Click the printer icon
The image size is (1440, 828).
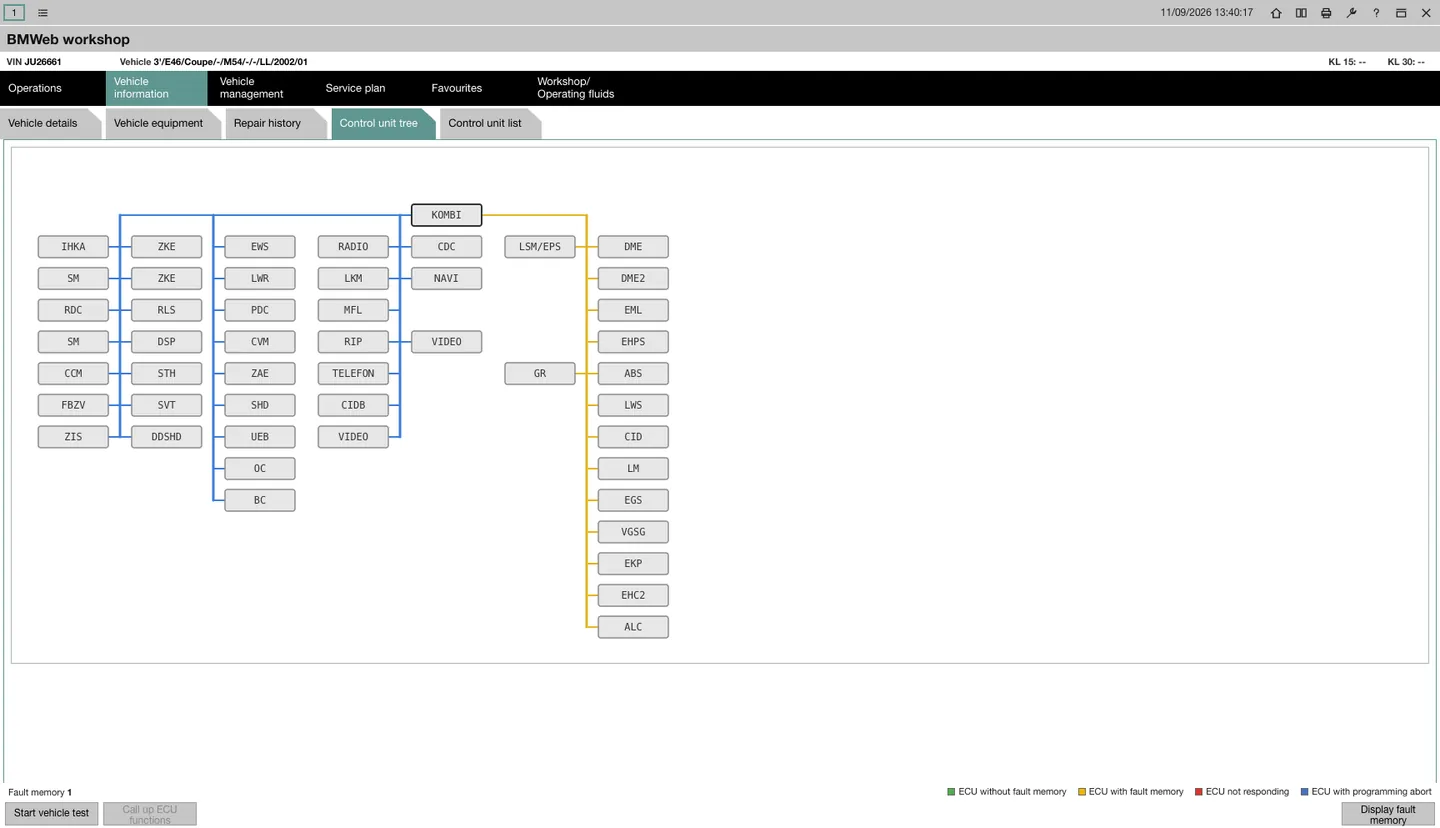tap(1326, 13)
